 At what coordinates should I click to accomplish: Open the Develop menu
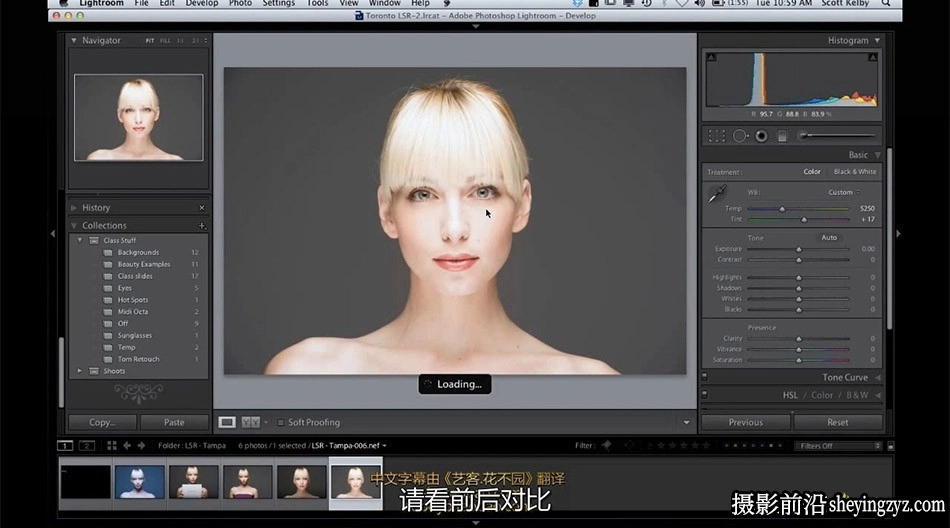tap(202, 3)
